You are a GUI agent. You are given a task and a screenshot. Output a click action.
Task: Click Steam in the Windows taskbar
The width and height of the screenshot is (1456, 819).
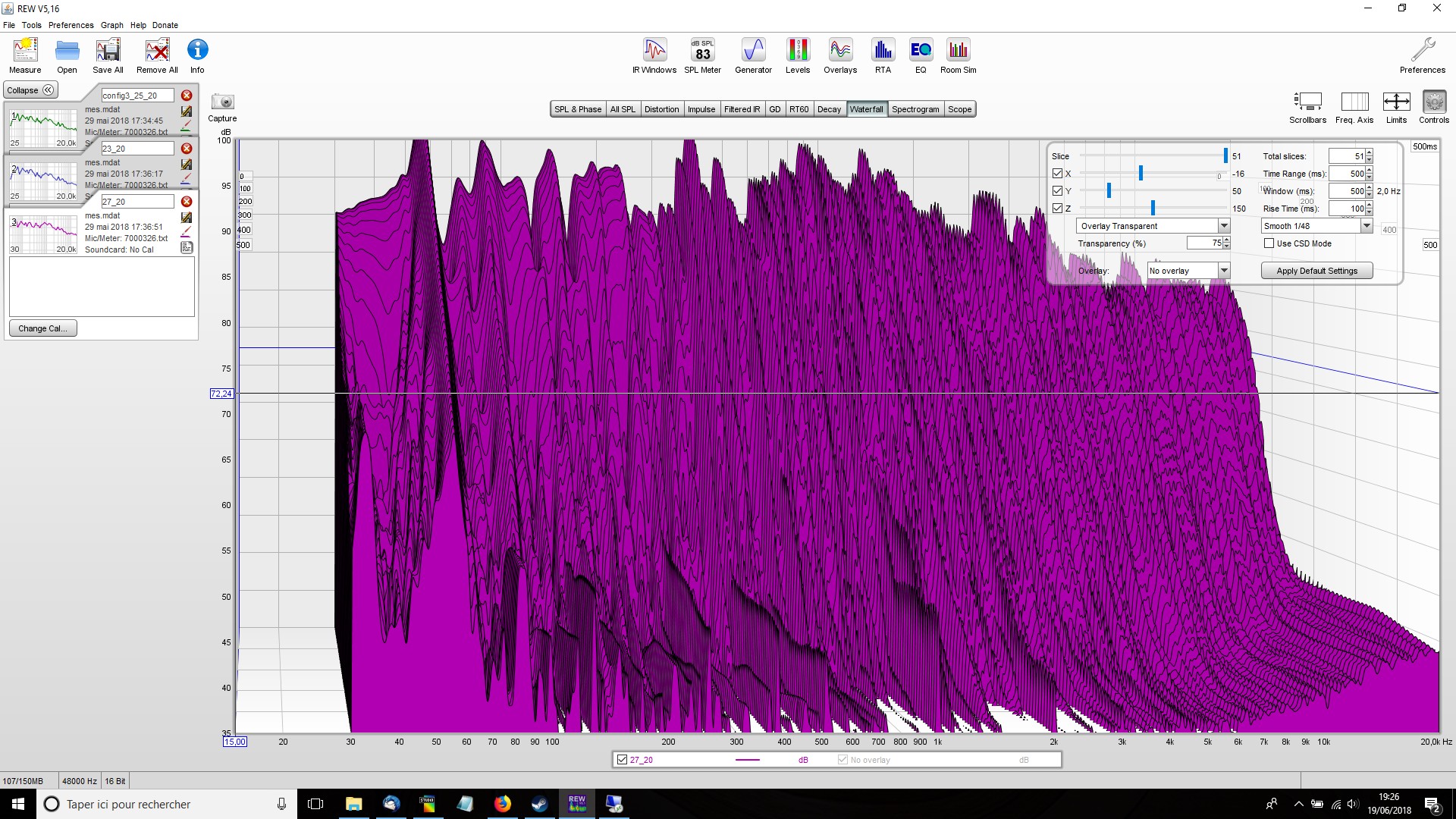(539, 804)
